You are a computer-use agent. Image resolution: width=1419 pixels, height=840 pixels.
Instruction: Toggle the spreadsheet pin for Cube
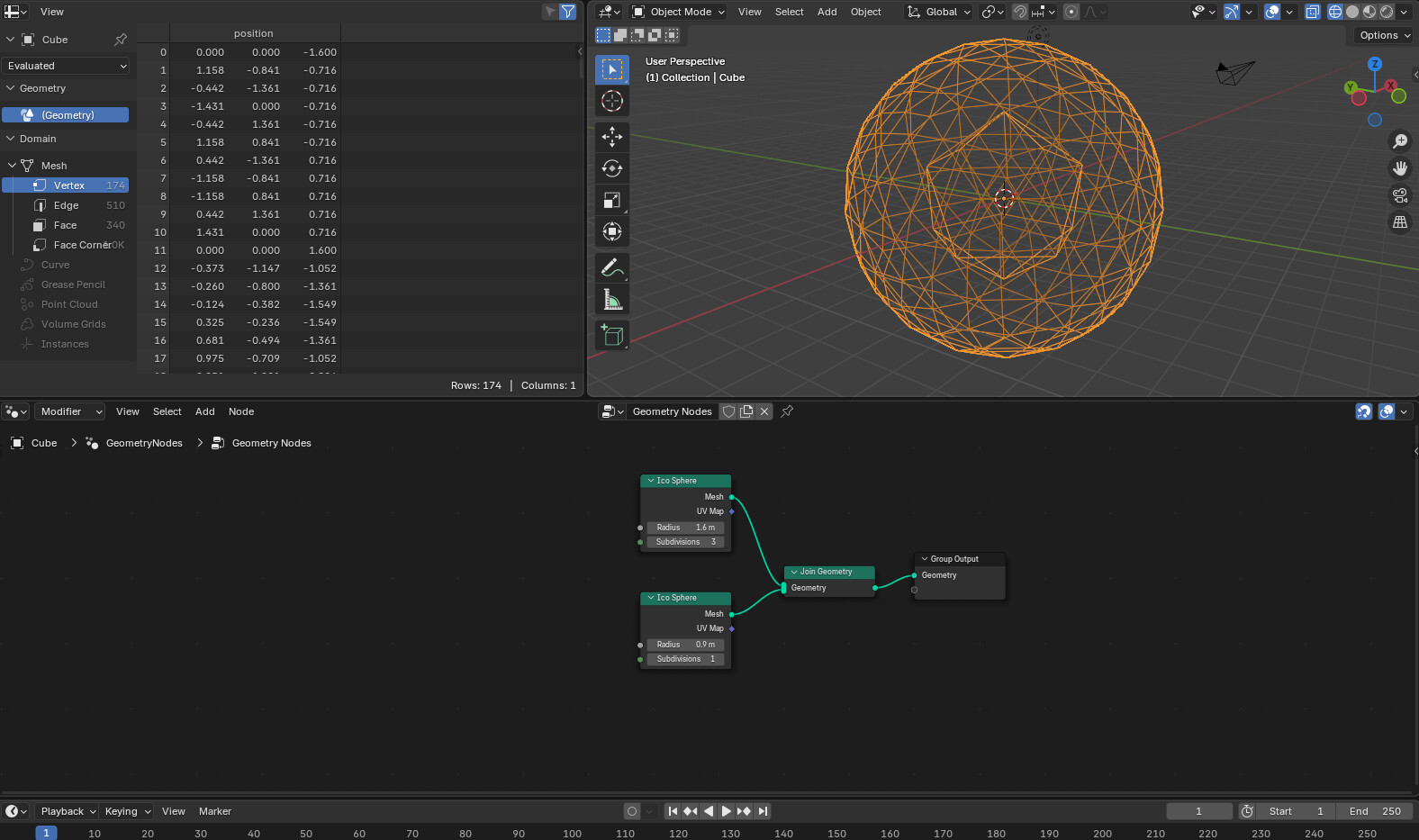(x=121, y=40)
